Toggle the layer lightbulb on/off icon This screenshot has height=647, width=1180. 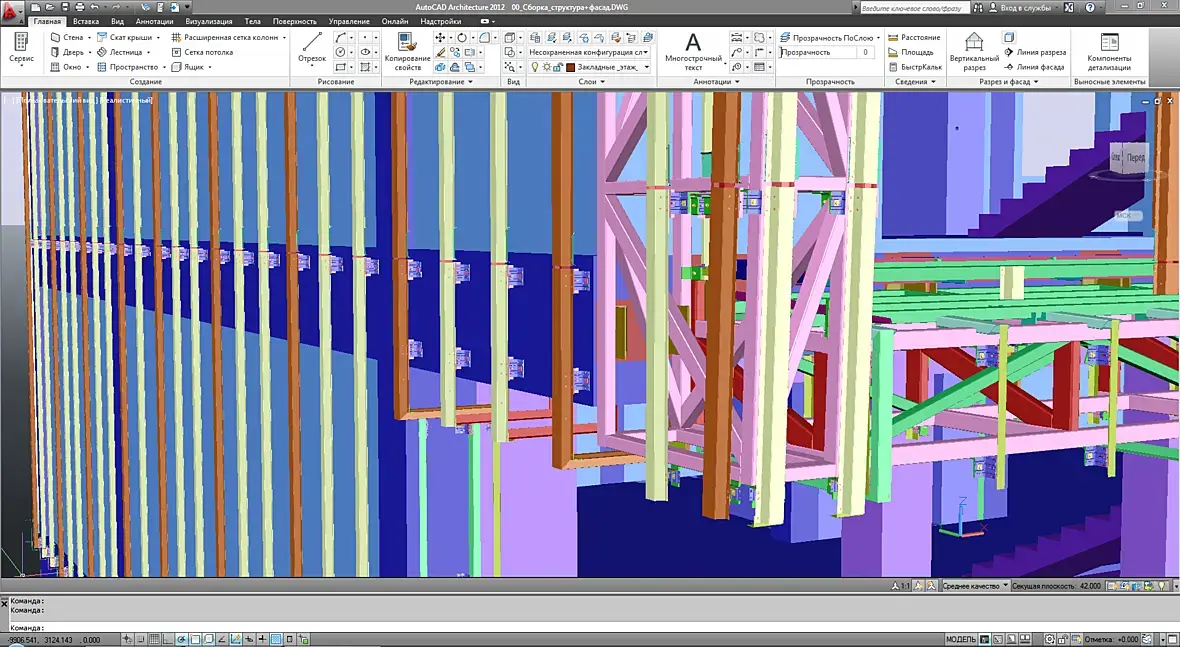pyautogui.click(x=535, y=67)
